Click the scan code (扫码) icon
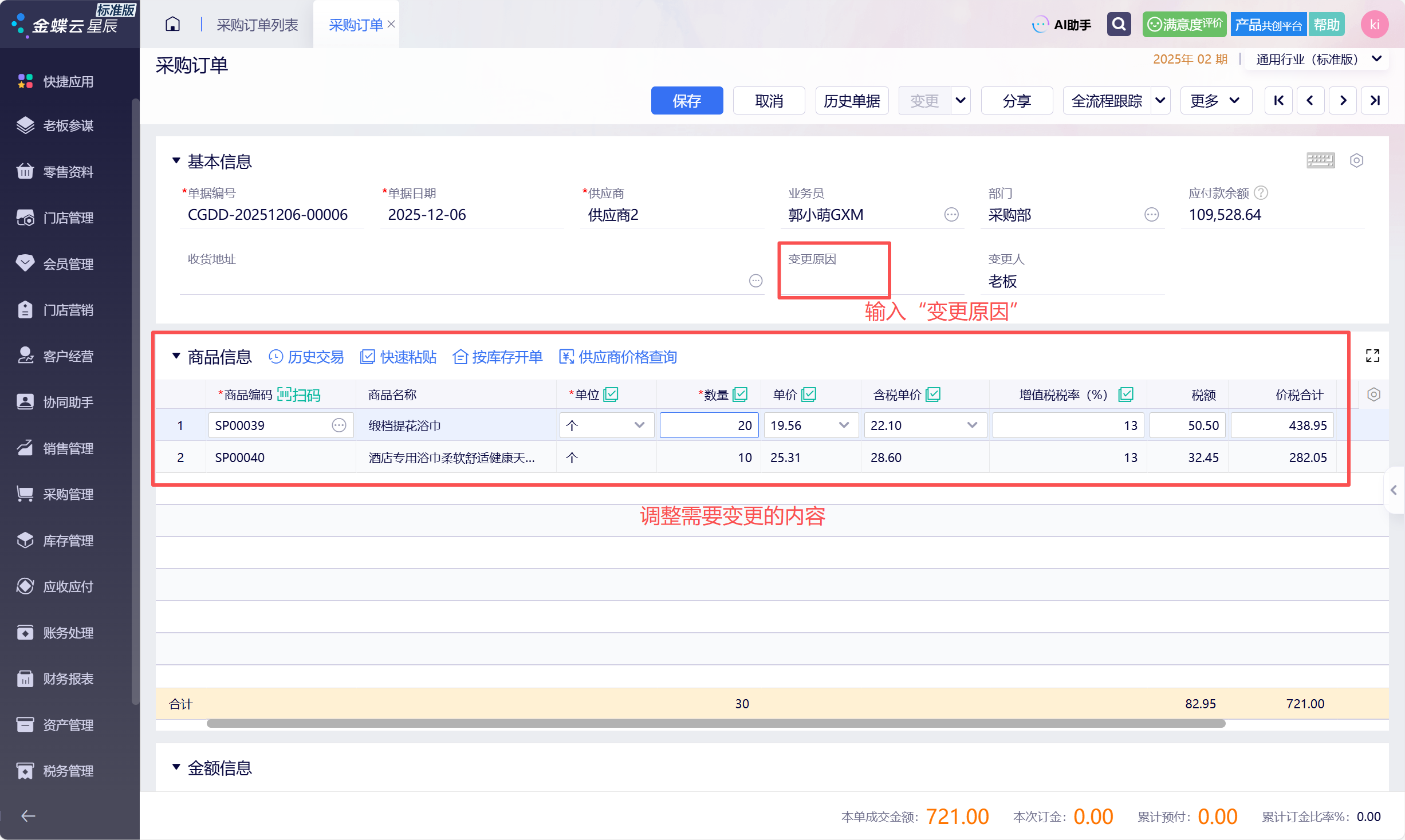 [298, 395]
